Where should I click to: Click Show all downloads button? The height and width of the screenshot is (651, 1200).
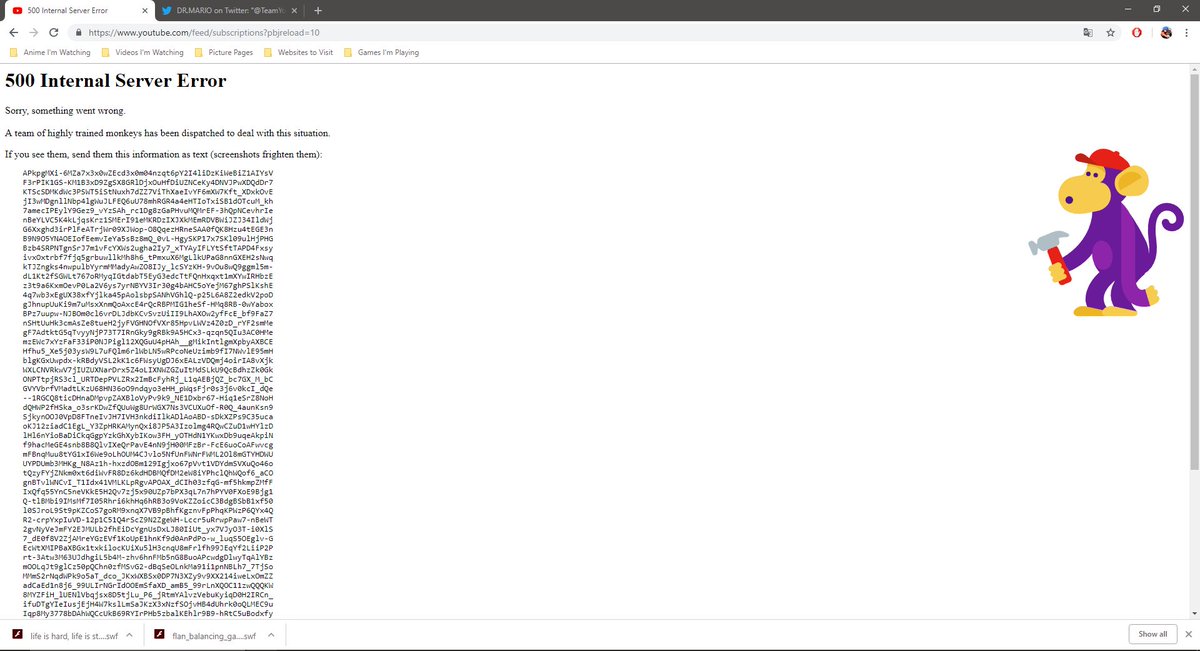[x=1152, y=634]
